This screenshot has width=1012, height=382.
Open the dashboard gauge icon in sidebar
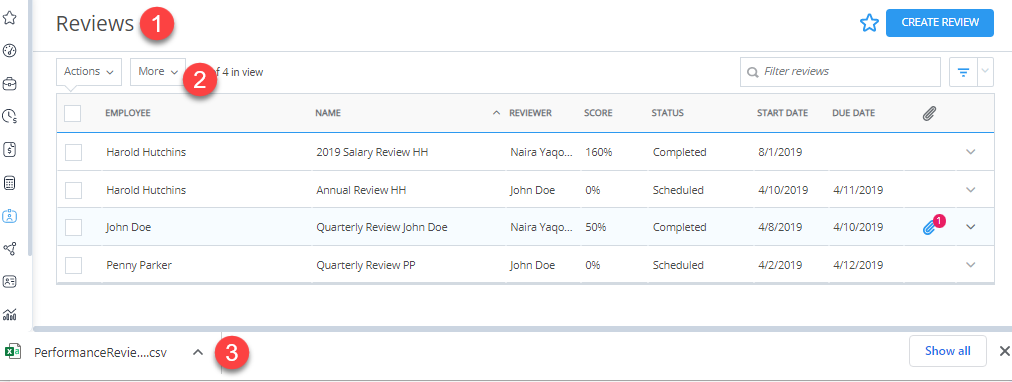tap(9, 51)
